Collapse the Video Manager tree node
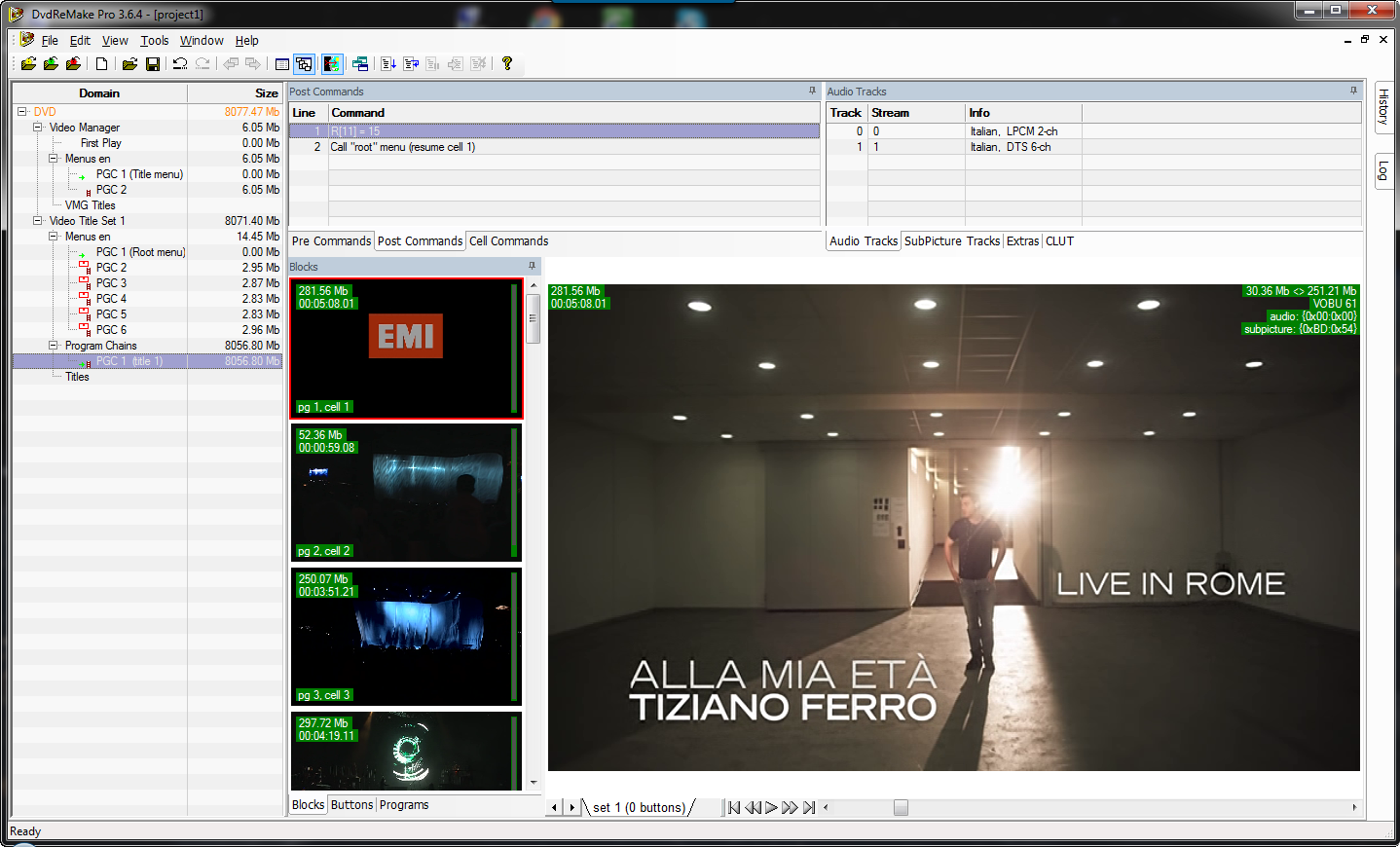1400x847 pixels. click(38, 128)
